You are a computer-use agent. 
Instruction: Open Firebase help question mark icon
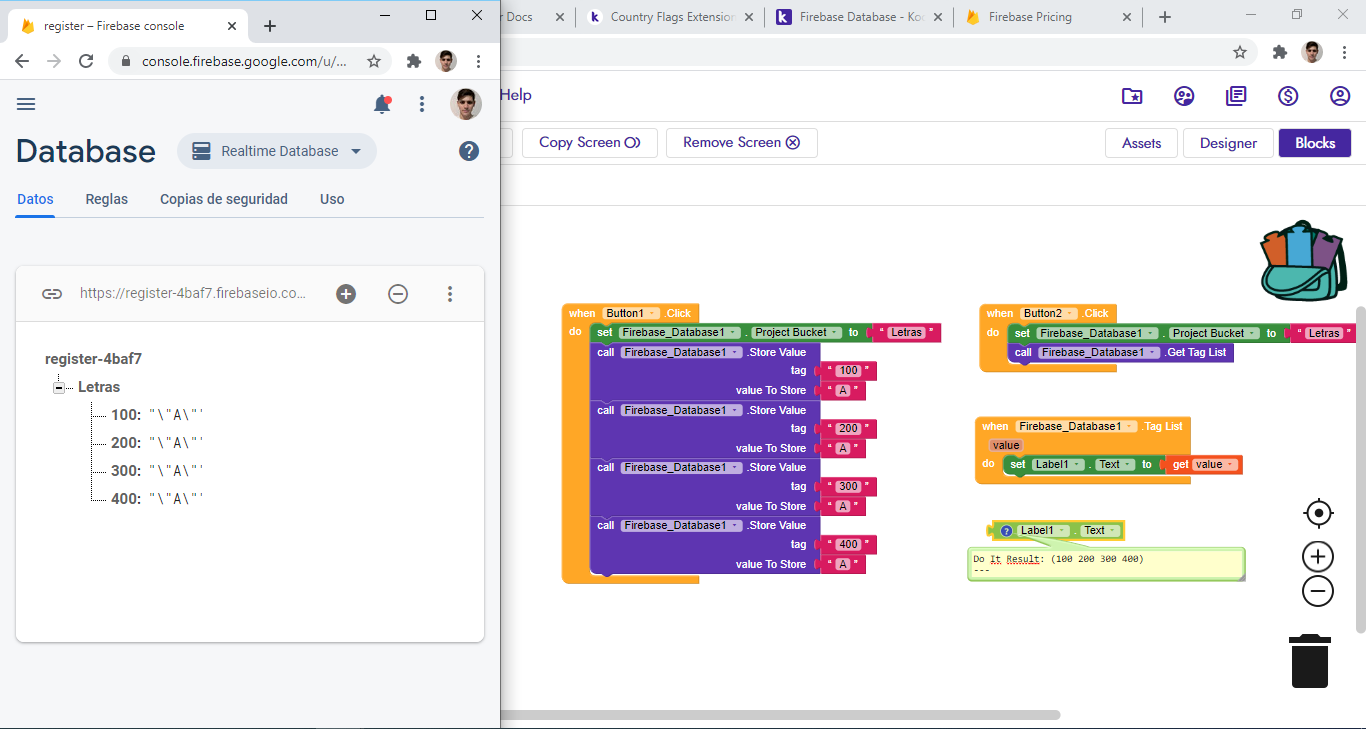468,151
